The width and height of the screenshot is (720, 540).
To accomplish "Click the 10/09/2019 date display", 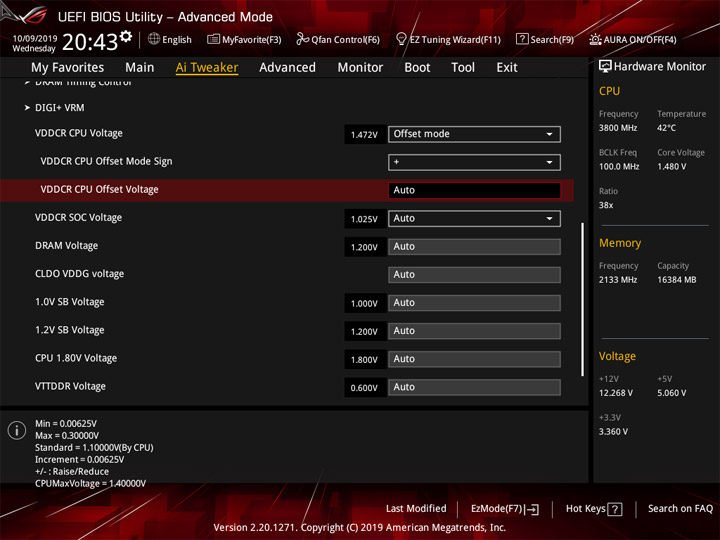I will [x=34, y=38].
